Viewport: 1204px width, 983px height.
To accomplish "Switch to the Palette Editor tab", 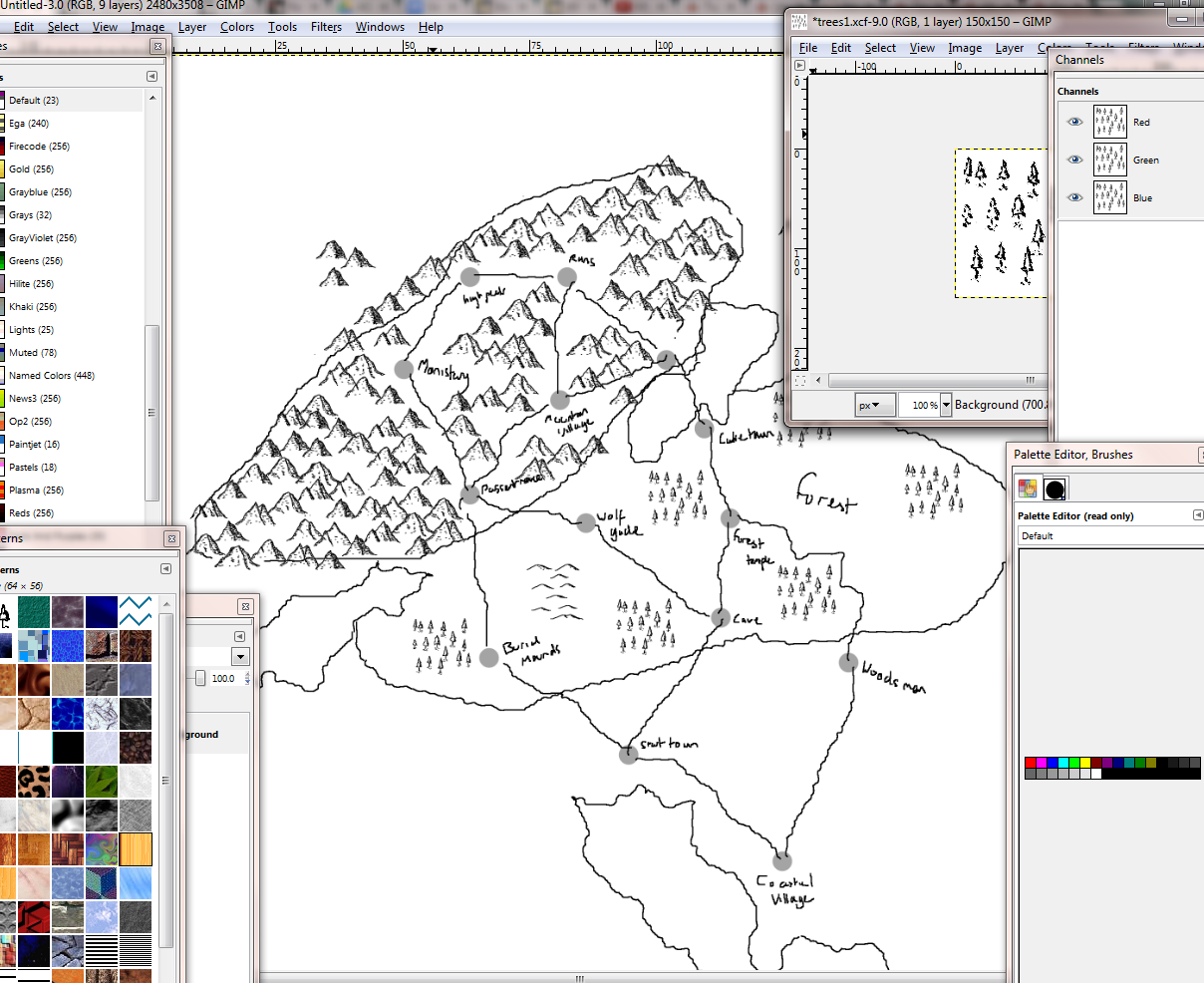I will [1028, 489].
